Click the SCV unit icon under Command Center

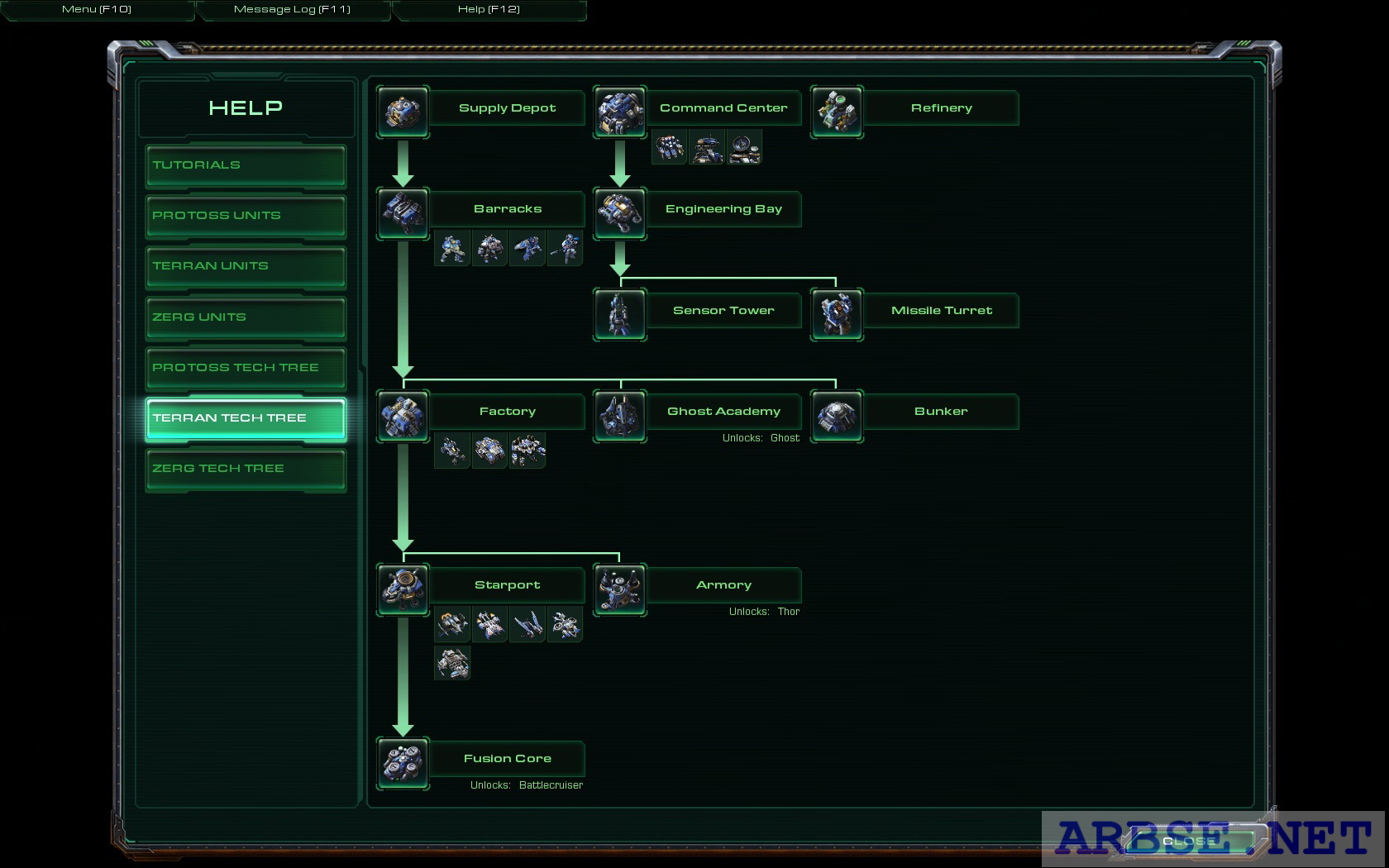[669, 147]
